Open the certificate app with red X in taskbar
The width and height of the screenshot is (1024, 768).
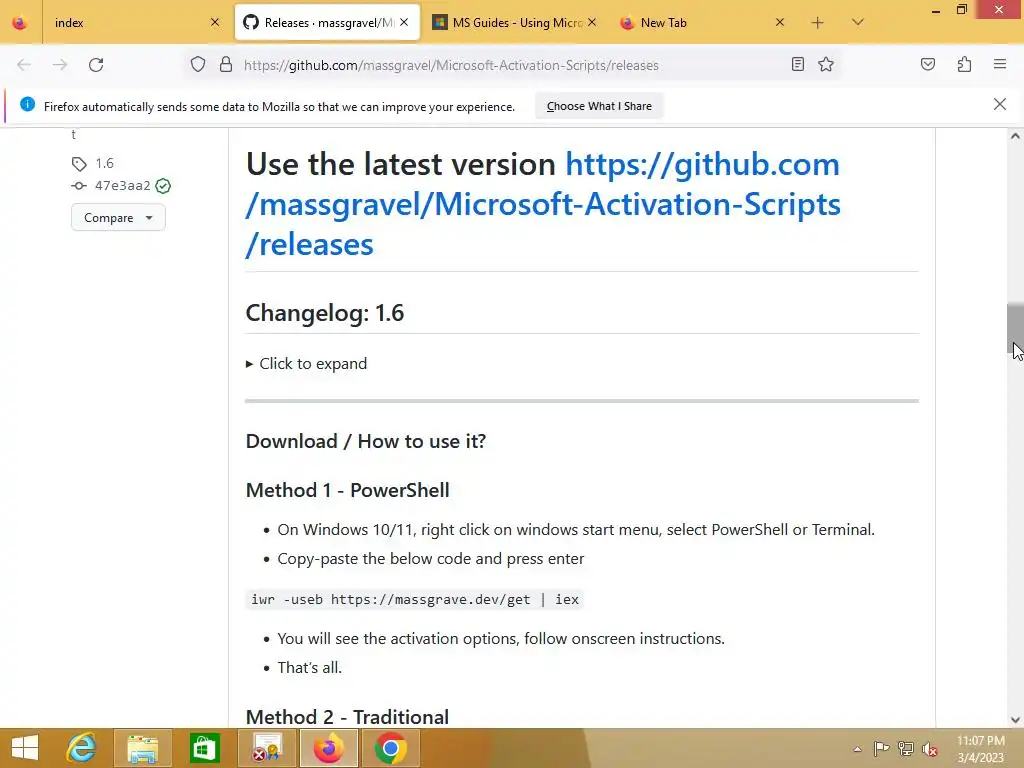coord(266,748)
